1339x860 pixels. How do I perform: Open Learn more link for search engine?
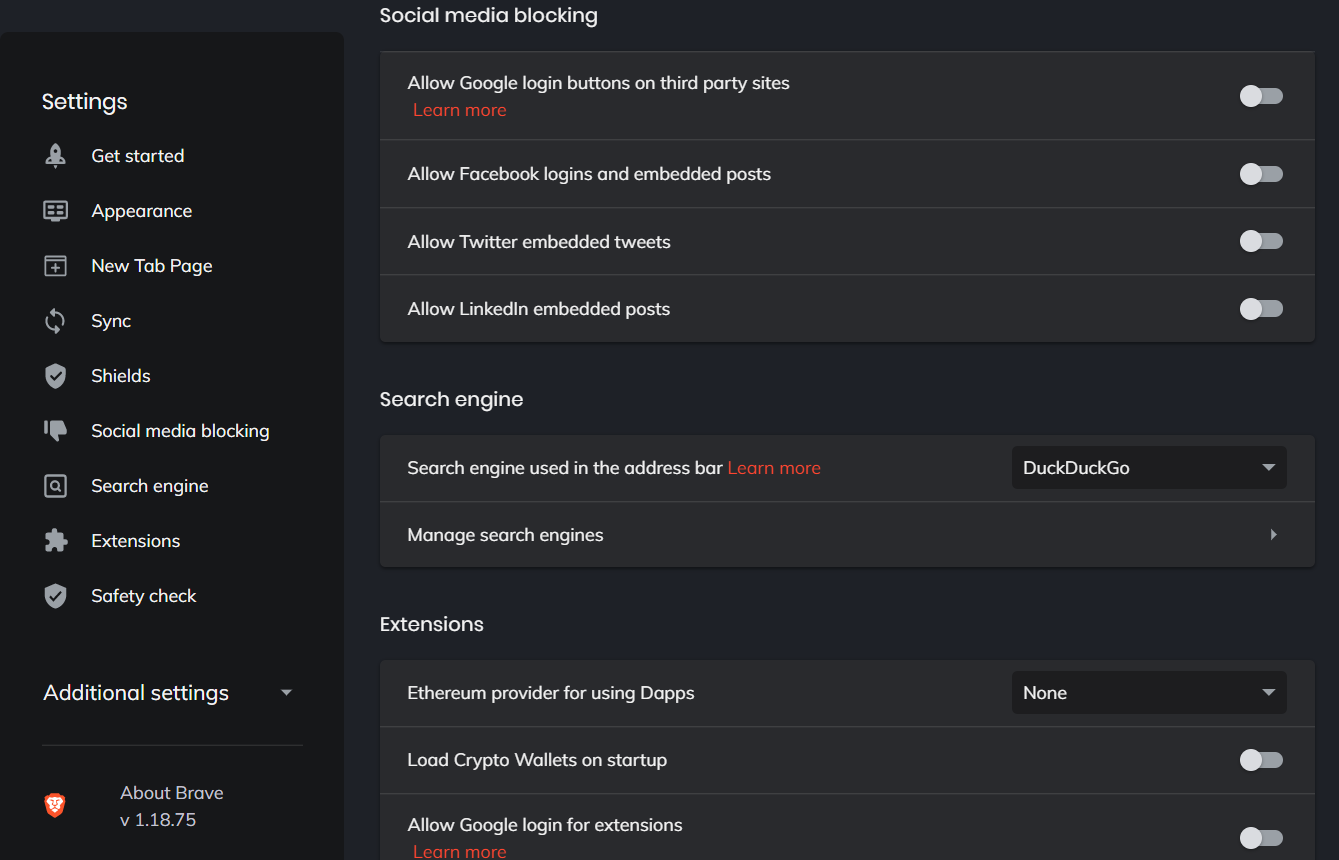click(x=774, y=468)
